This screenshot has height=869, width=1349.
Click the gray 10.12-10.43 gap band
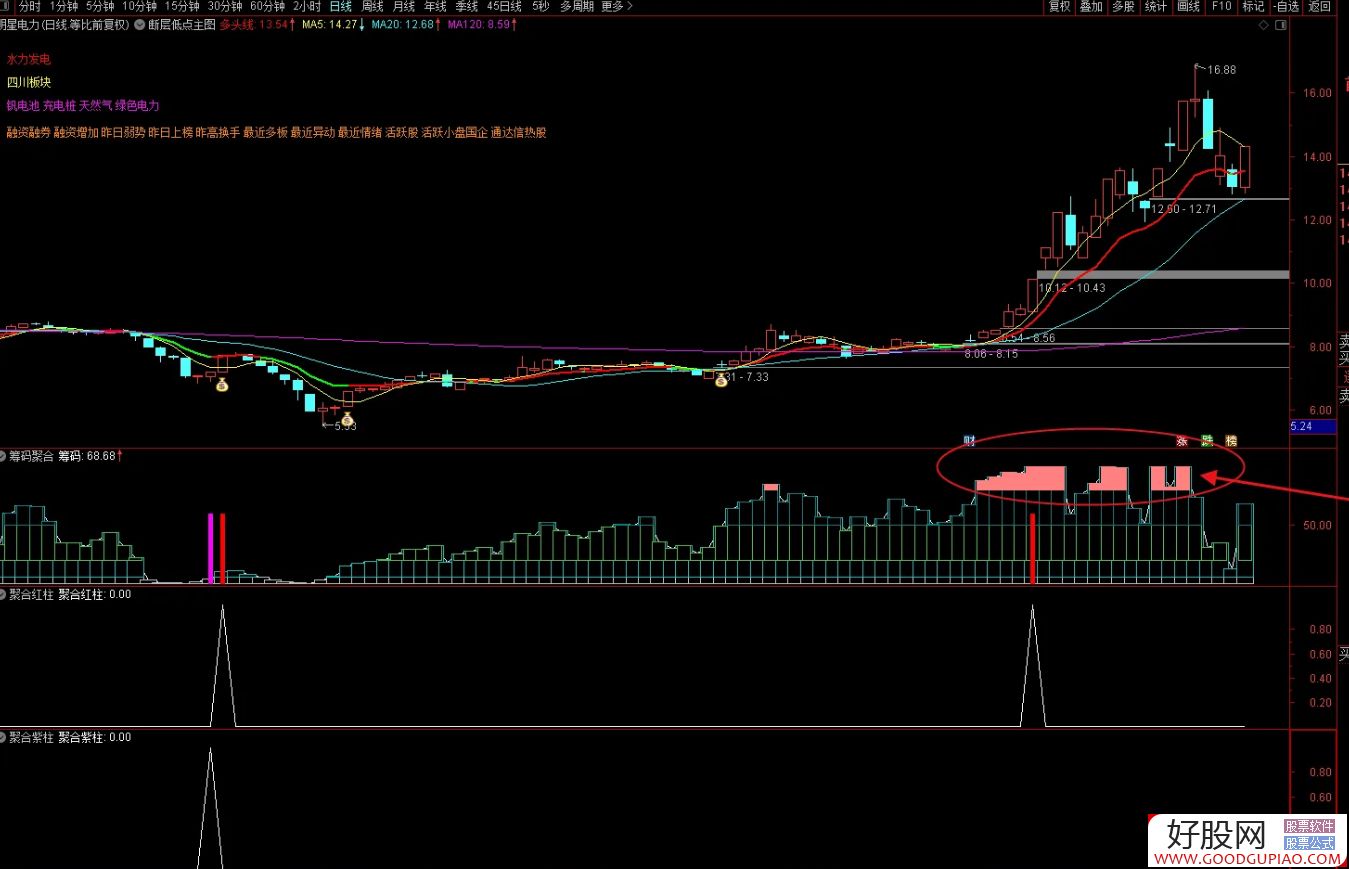1162,274
